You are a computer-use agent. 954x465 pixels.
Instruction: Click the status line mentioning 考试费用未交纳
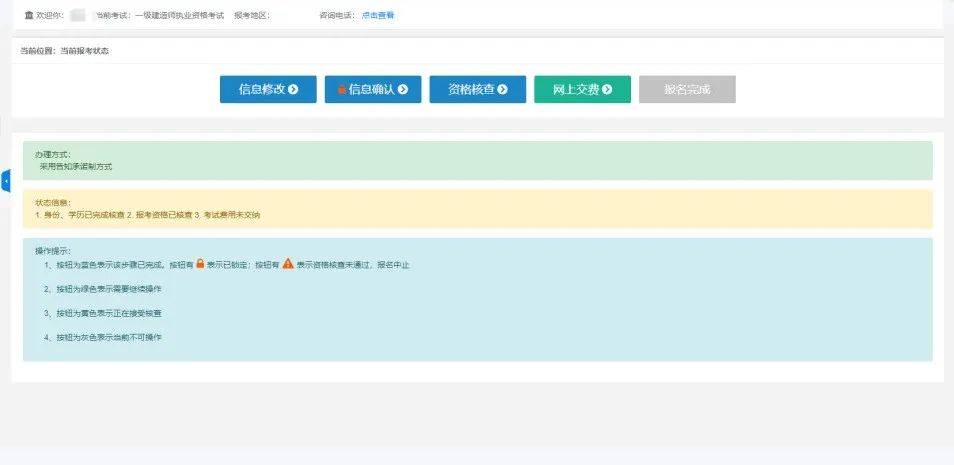pyautogui.click(x=148, y=215)
